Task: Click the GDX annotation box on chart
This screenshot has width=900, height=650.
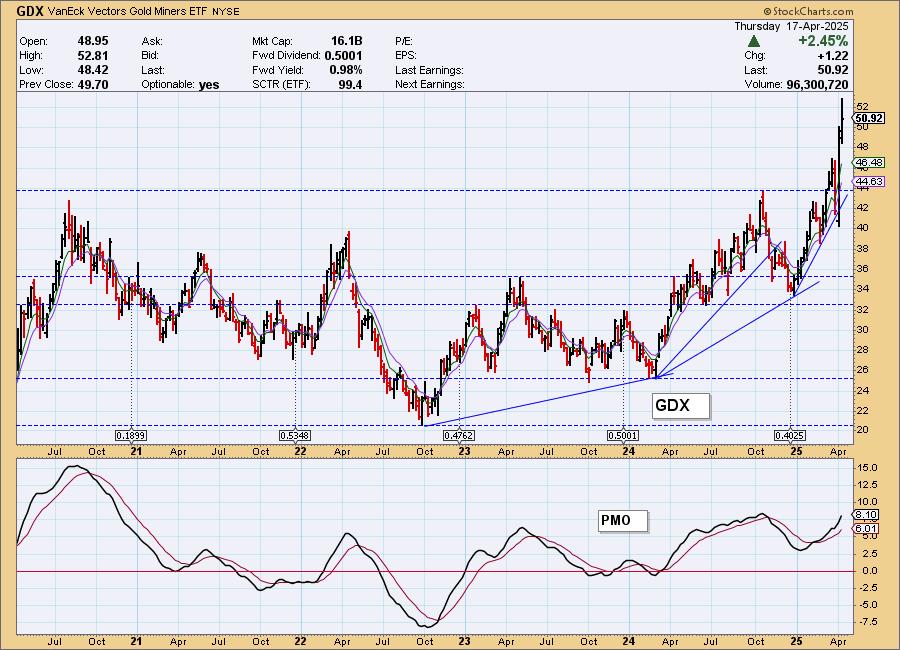Action: pos(681,406)
